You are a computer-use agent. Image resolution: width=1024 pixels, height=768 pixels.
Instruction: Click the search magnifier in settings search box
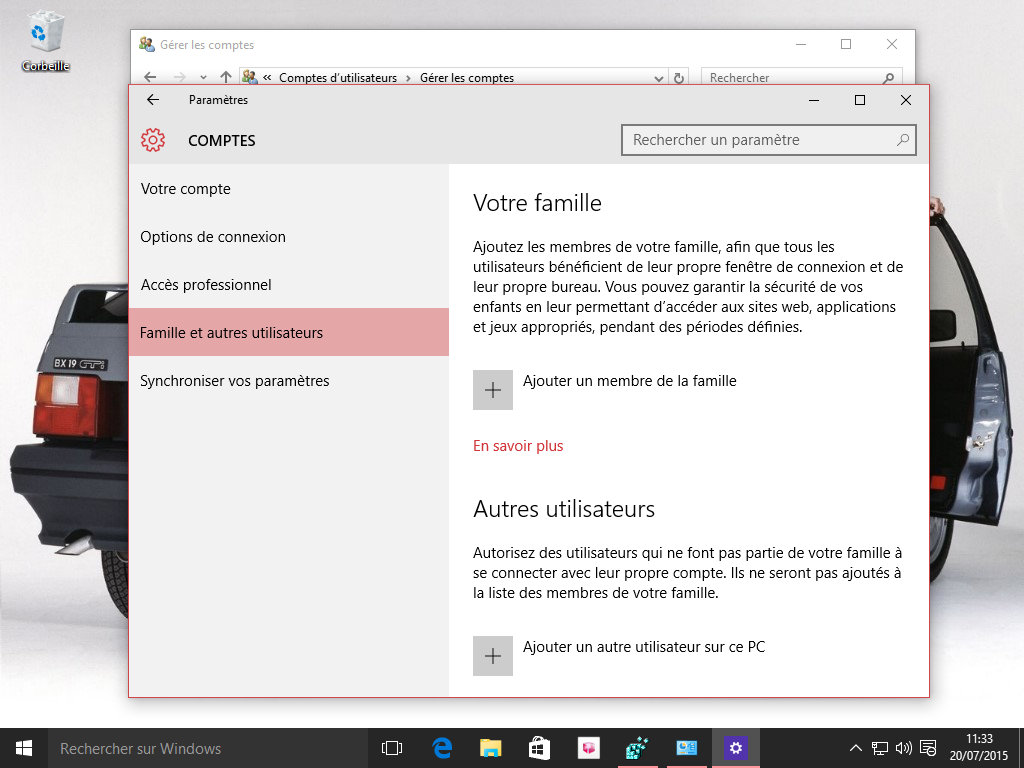point(902,140)
